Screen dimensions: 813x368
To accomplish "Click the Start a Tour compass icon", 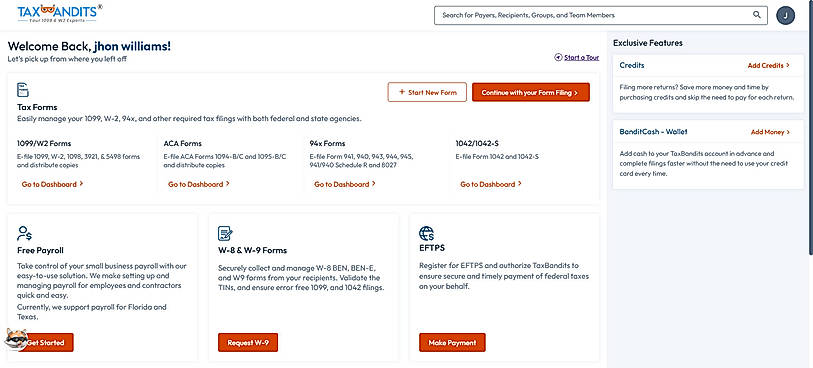I will coord(558,58).
